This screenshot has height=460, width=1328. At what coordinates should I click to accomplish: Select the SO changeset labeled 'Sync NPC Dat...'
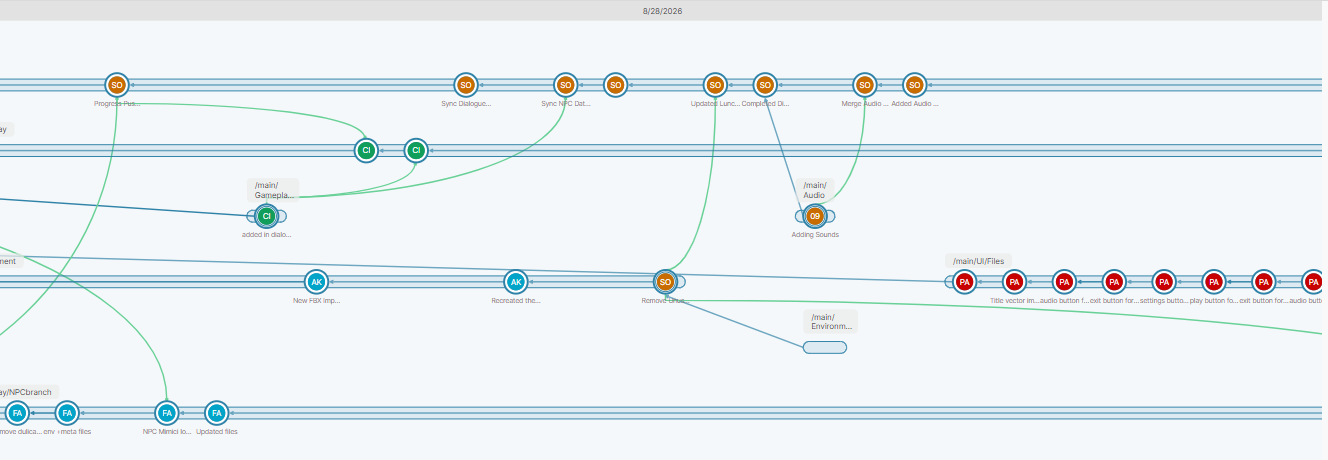(565, 85)
